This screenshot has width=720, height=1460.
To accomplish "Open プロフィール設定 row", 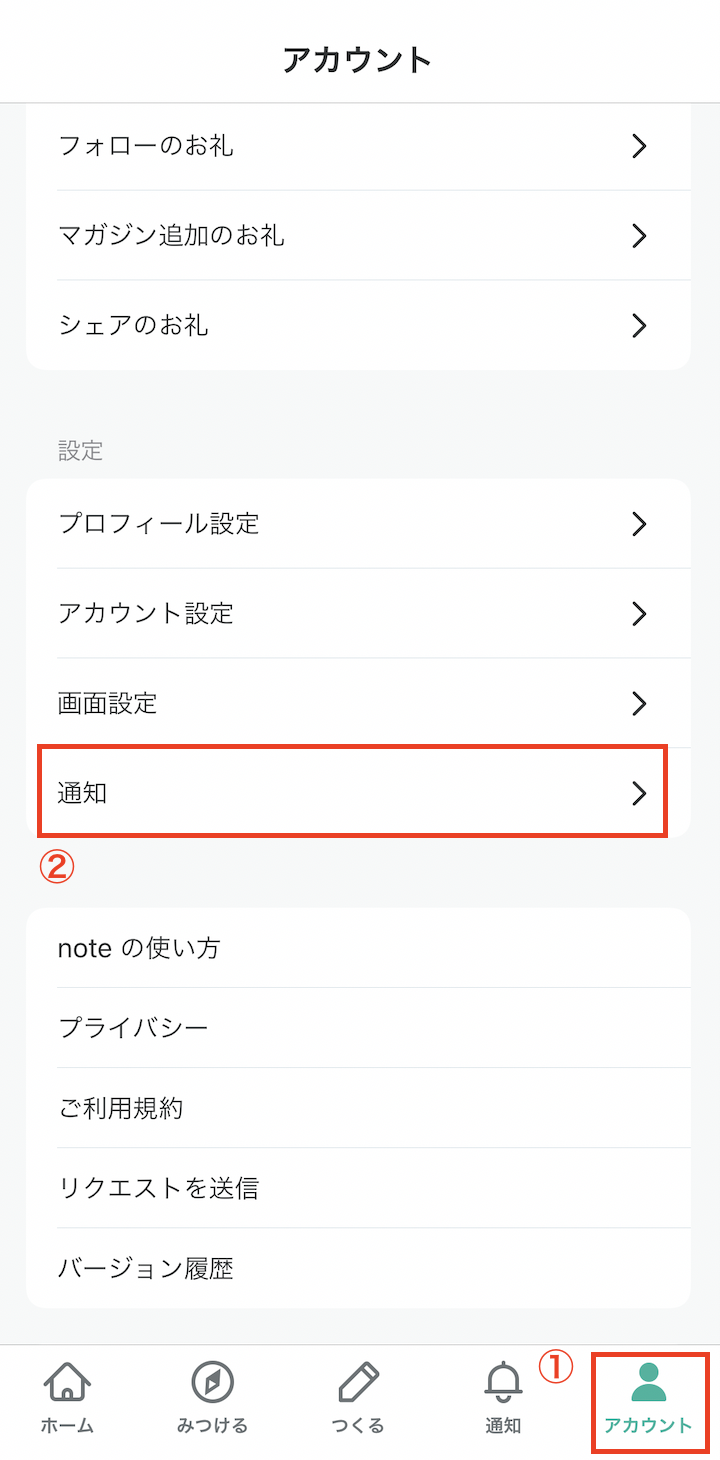I will coord(358,524).
